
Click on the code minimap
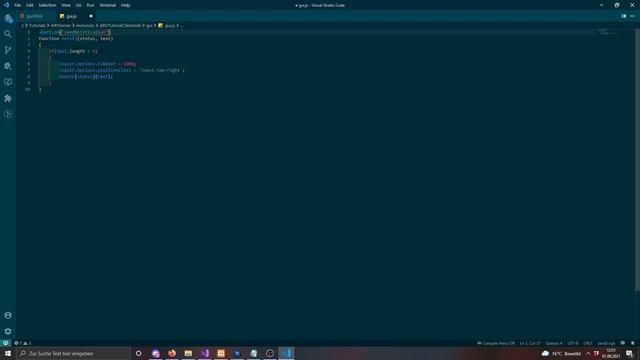pyautogui.click(x=607, y=32)
